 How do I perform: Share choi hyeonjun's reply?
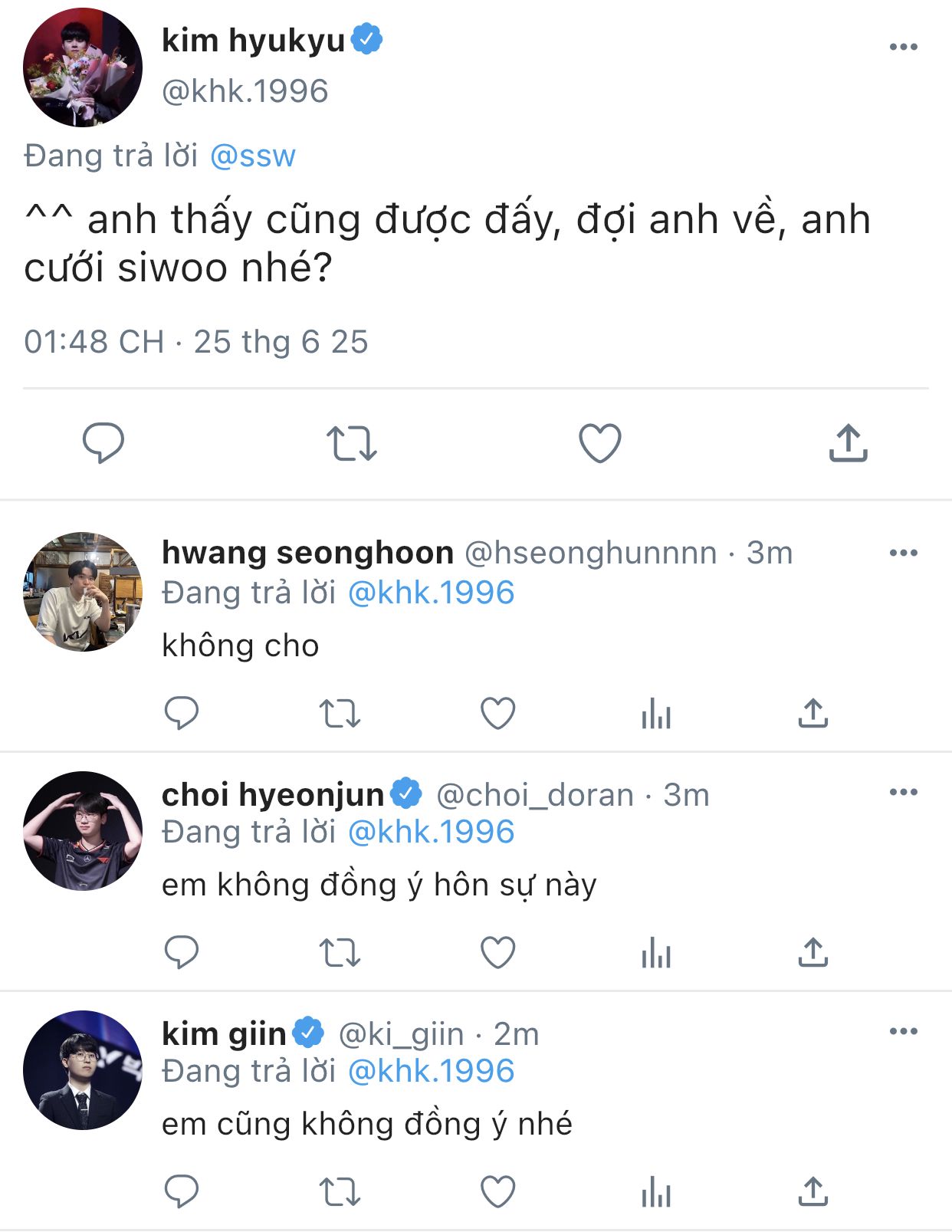(x=812, y=952)
